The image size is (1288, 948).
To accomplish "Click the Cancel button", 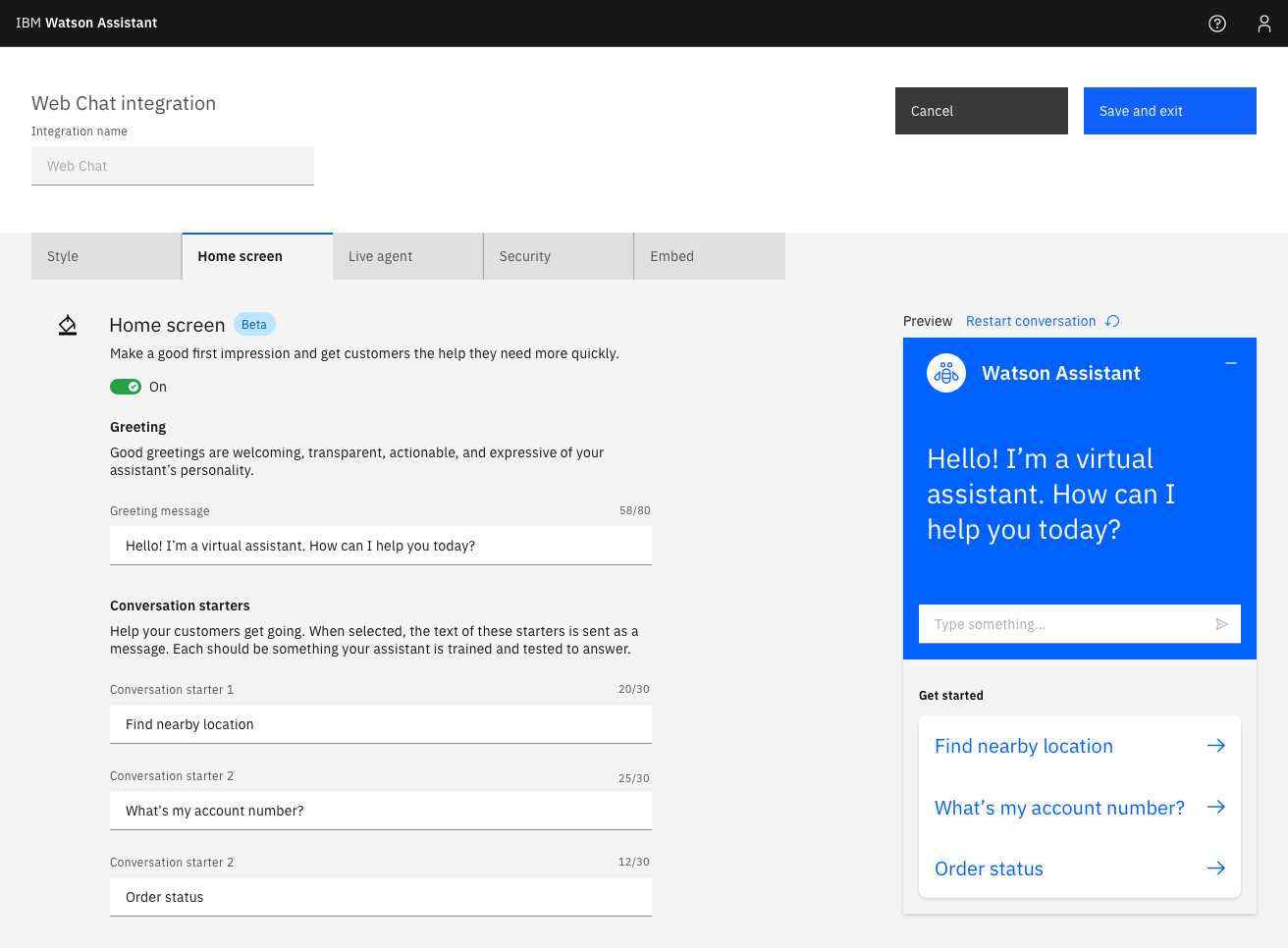I will (982, 111).
